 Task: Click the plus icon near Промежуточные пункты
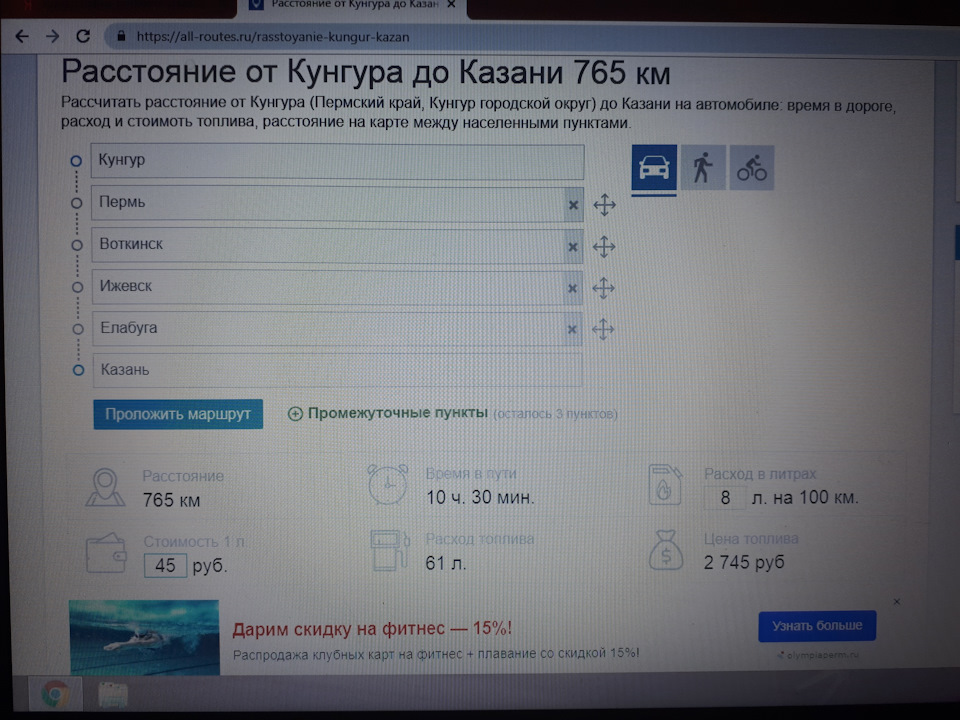[x=295, y=411]
